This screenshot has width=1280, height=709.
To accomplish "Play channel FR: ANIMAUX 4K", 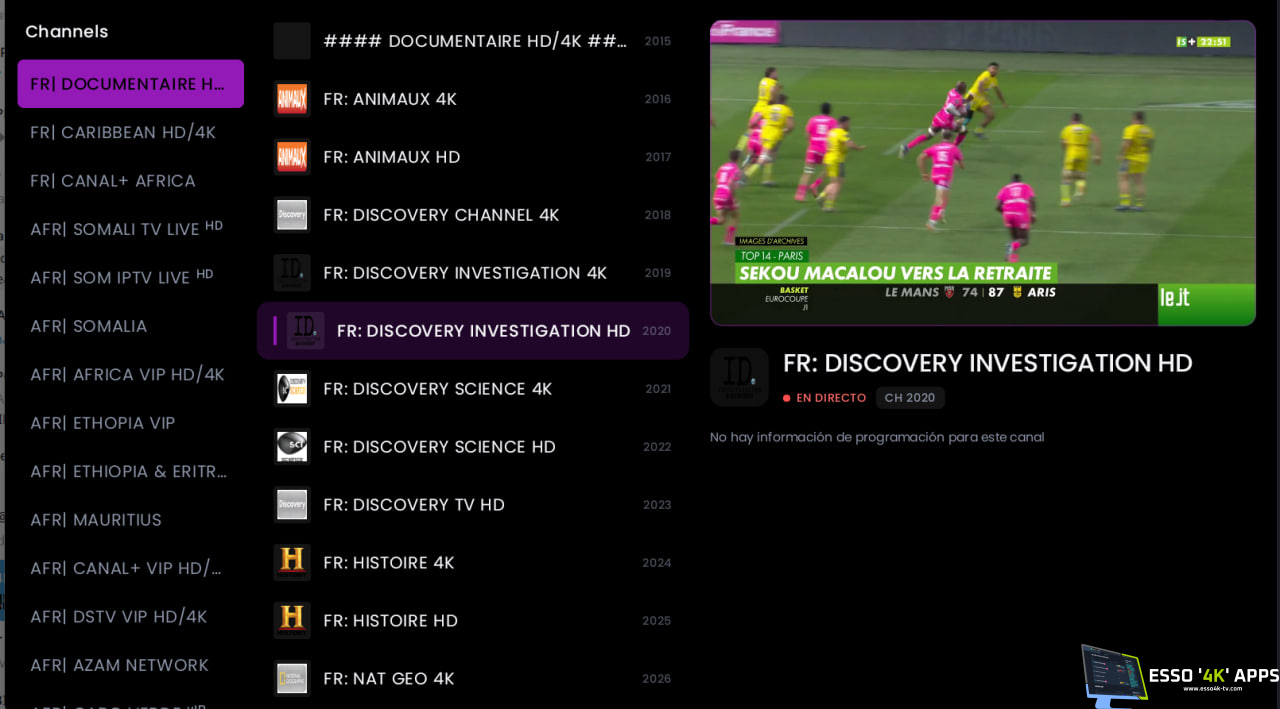I will coord(473,99).
